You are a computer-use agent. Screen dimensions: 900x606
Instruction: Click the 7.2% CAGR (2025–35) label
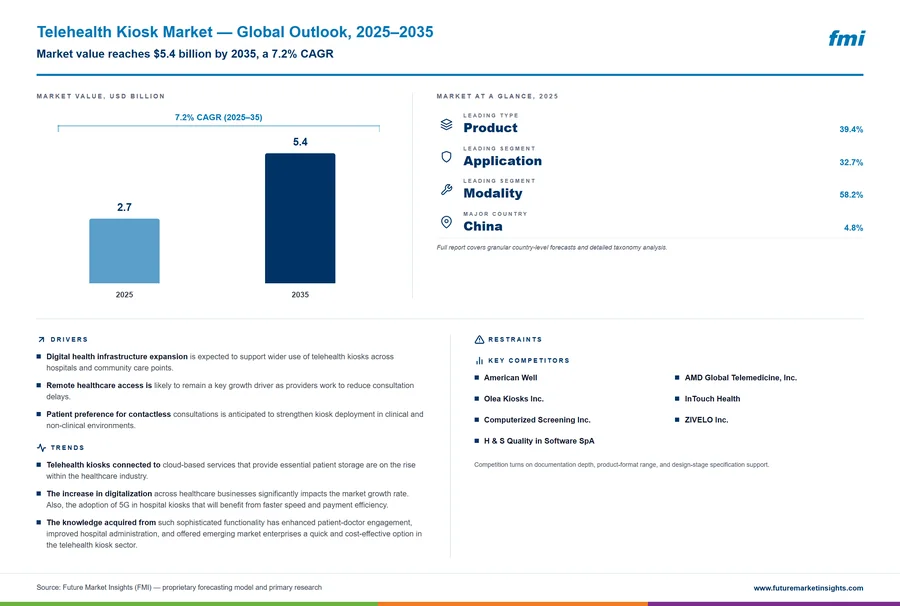(x=219, y=117)
